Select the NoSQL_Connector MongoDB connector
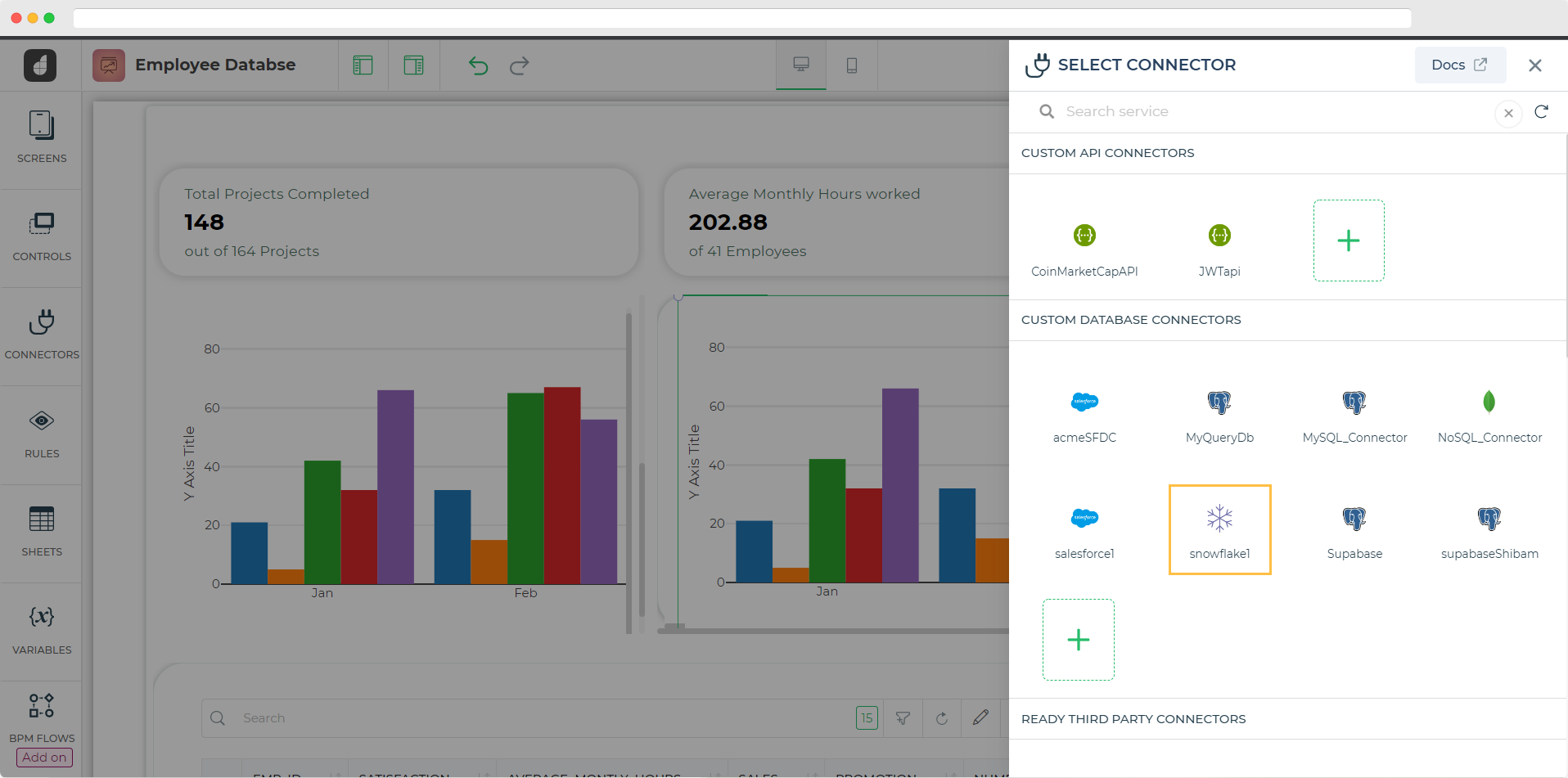The image size is (1568, 778). coord(1489,415)
